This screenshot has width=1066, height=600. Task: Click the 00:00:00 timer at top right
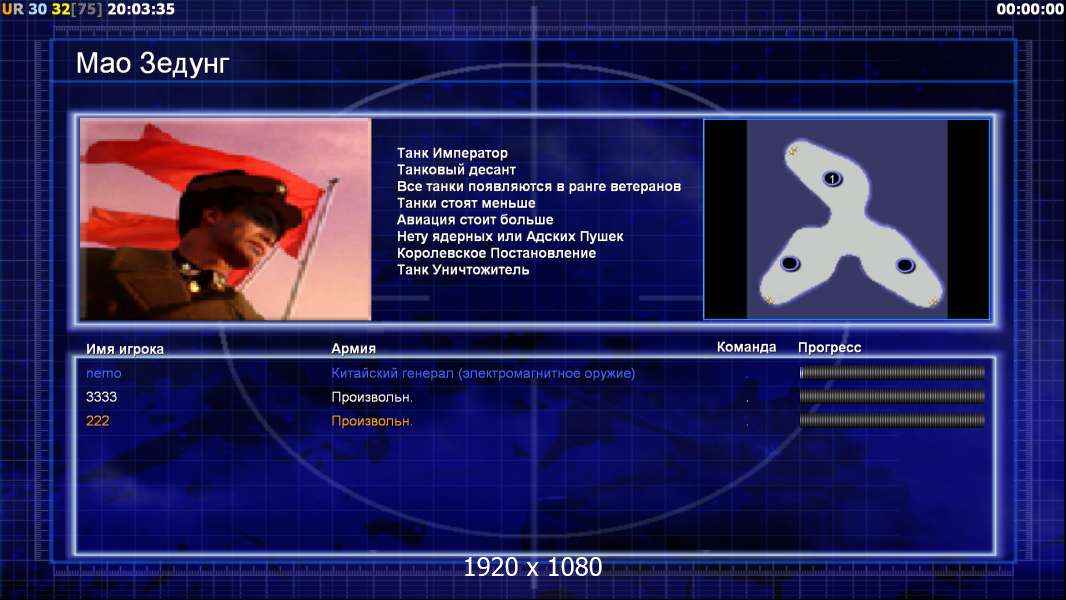pos(1029,9)
